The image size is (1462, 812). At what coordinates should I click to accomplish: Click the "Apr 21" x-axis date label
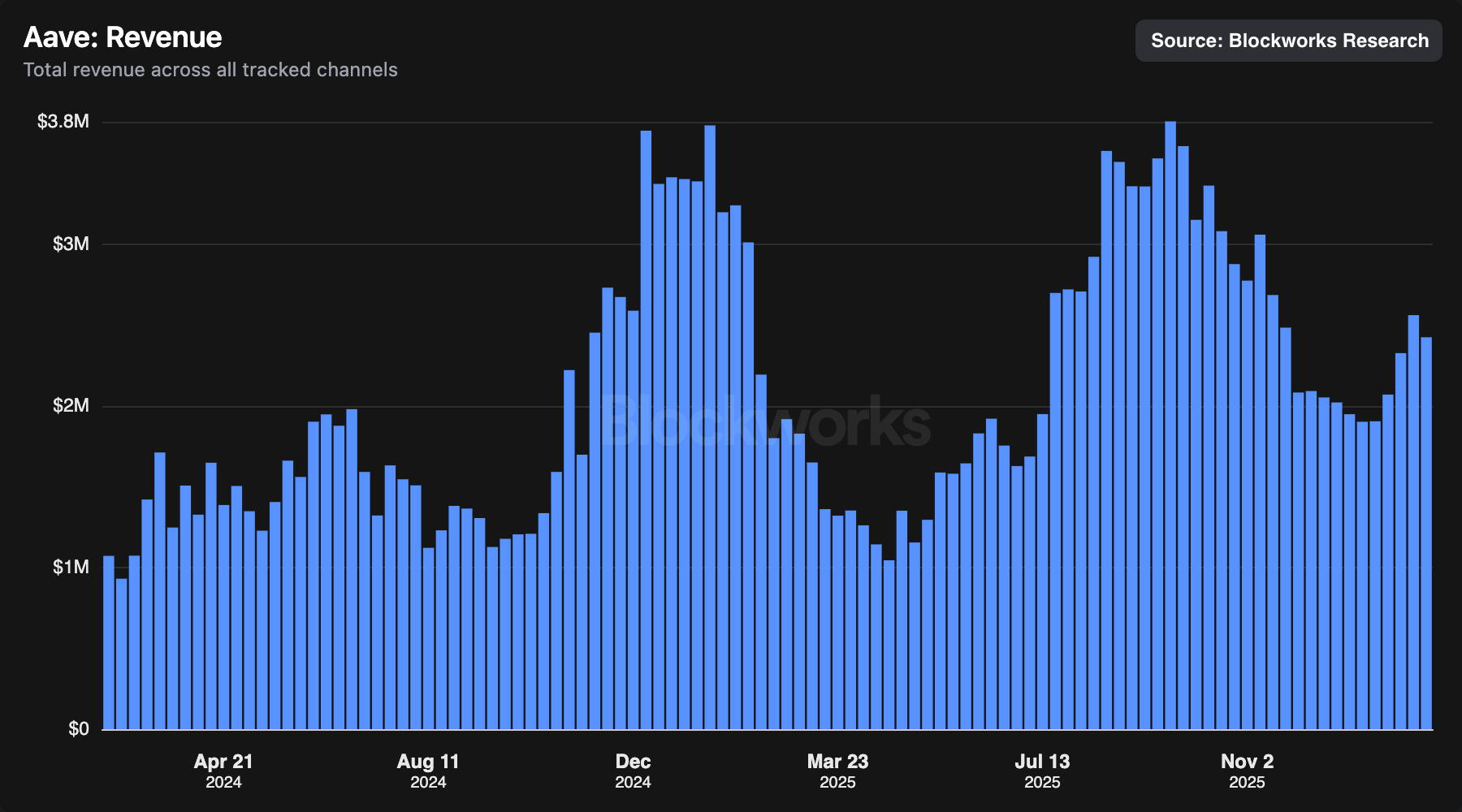click(x=223, y=762)
